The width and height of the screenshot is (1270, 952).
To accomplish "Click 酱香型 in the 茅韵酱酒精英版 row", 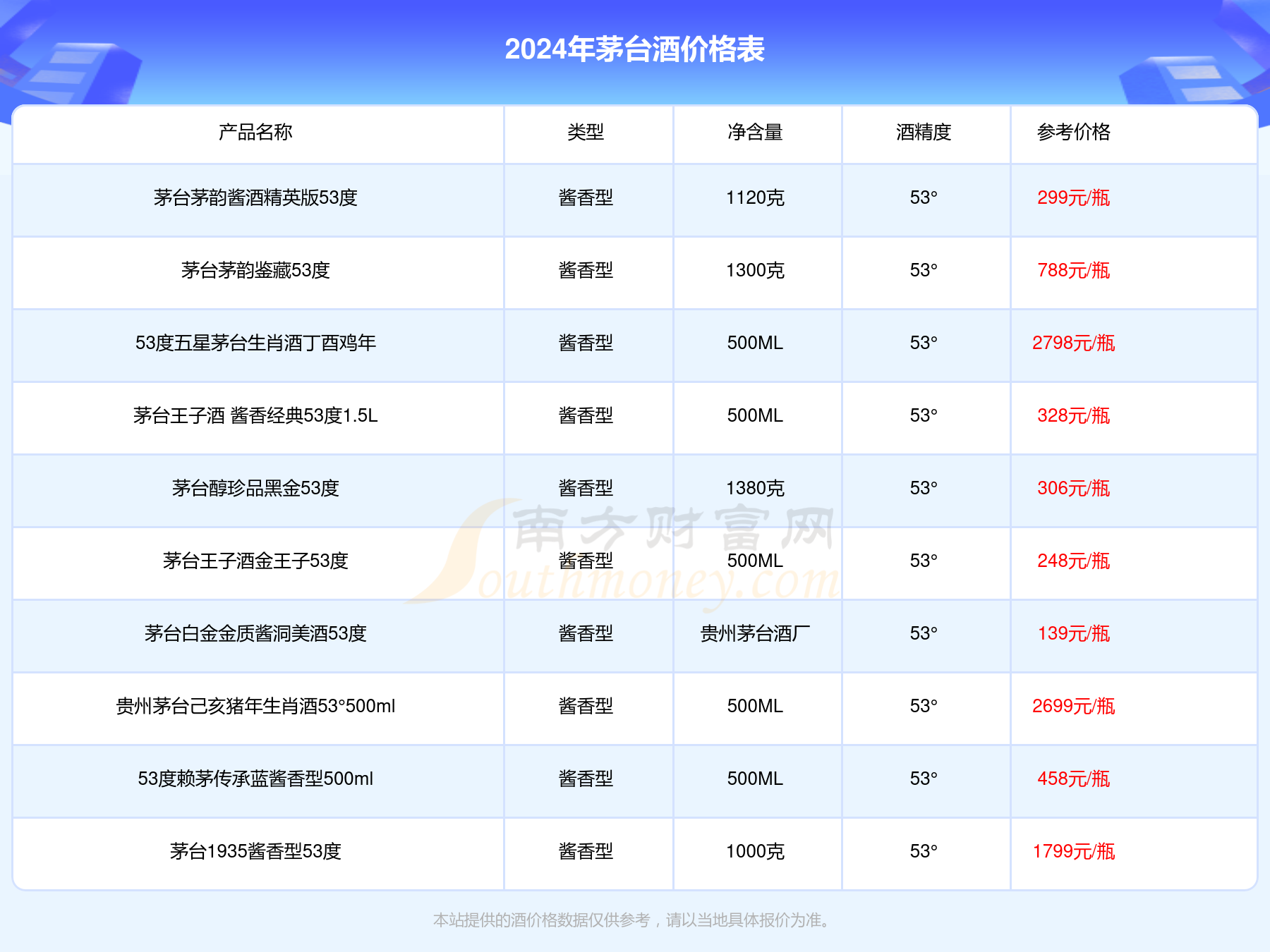I will (586, 197).
